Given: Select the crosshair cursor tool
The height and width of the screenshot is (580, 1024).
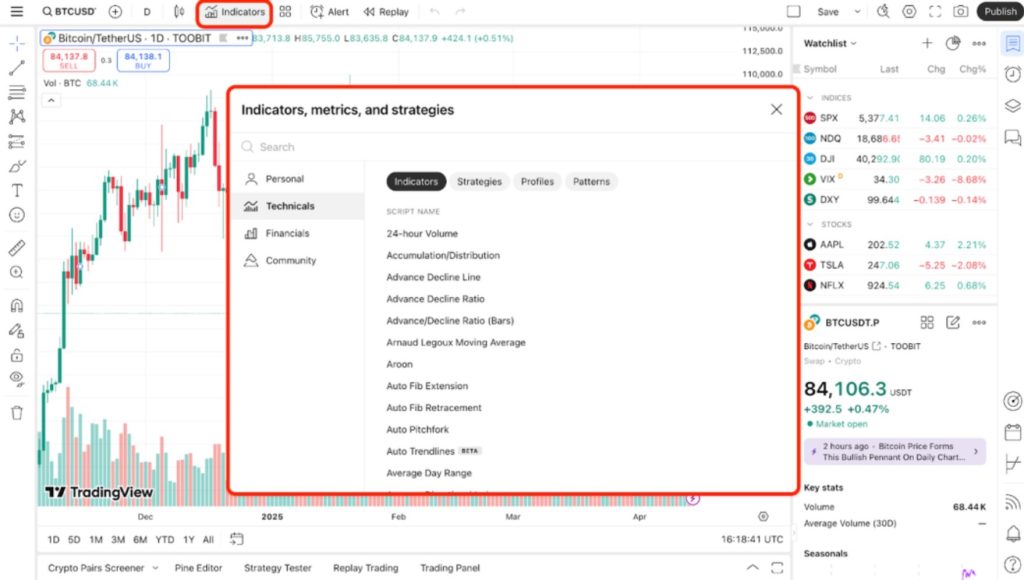Looking at the screenshot, I should tap(17, 43).
